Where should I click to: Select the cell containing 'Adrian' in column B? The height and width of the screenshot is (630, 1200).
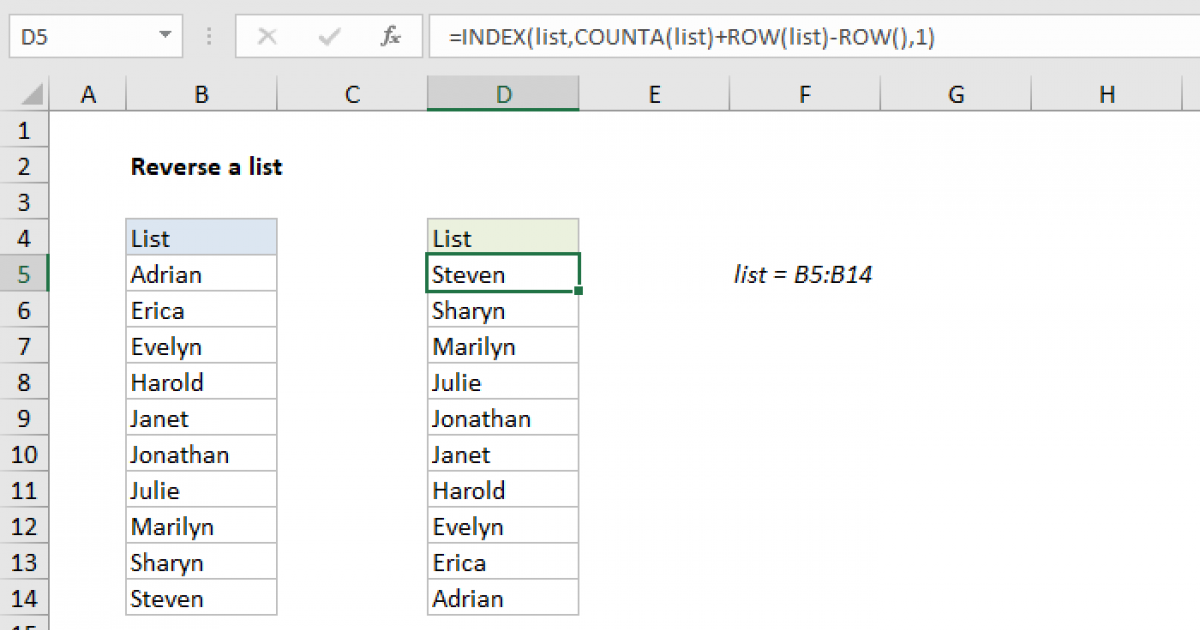(201, 273)
